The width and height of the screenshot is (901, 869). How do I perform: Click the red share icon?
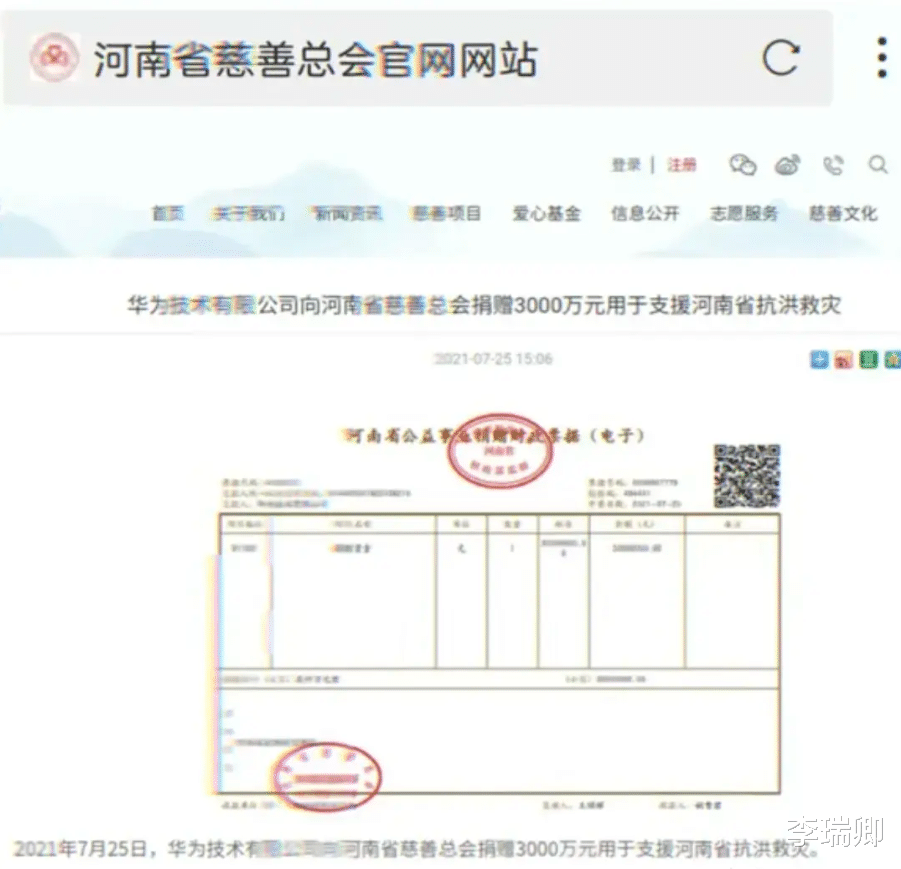click(844, 360)
